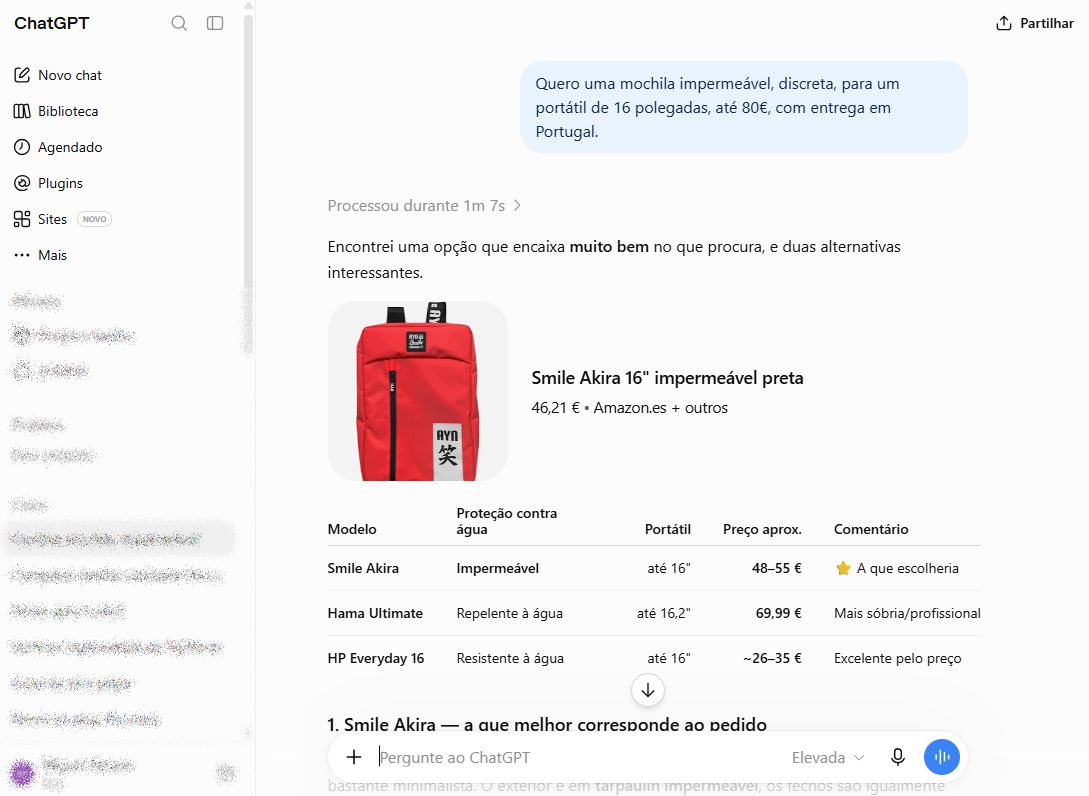Click the 'Resistente à água' table cell
Screen dimensions: 1089x796
pyautogui.click(x=510, y=658)
